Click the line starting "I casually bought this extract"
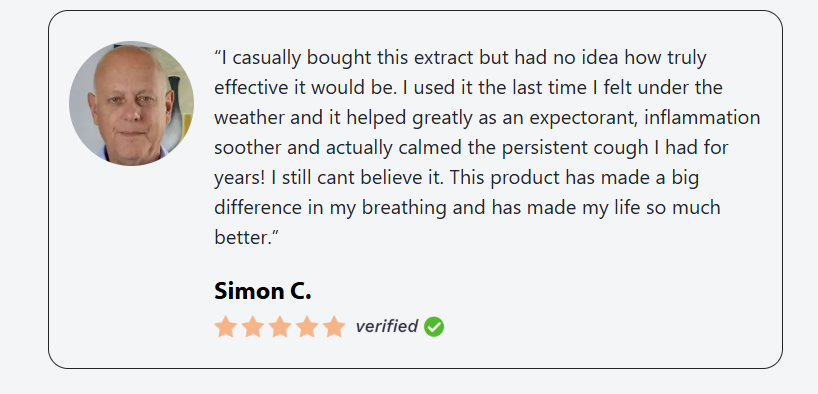 (x=460, y=58)
